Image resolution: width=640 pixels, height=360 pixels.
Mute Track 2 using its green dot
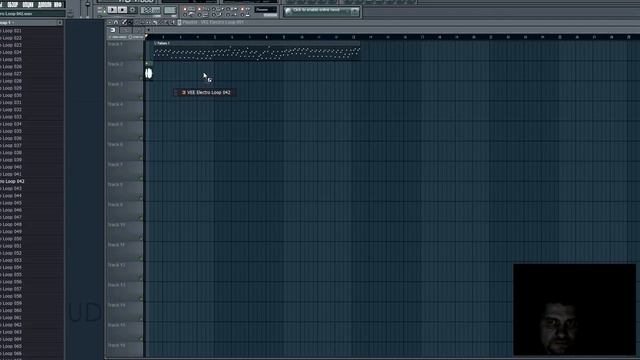(141, 78)
